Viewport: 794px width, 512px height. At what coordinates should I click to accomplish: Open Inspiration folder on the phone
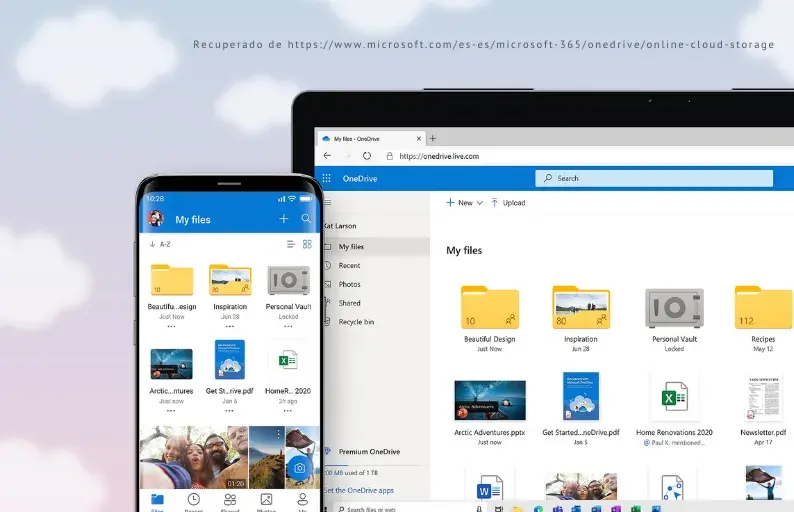pyautogui.click(x=230, y=280)
